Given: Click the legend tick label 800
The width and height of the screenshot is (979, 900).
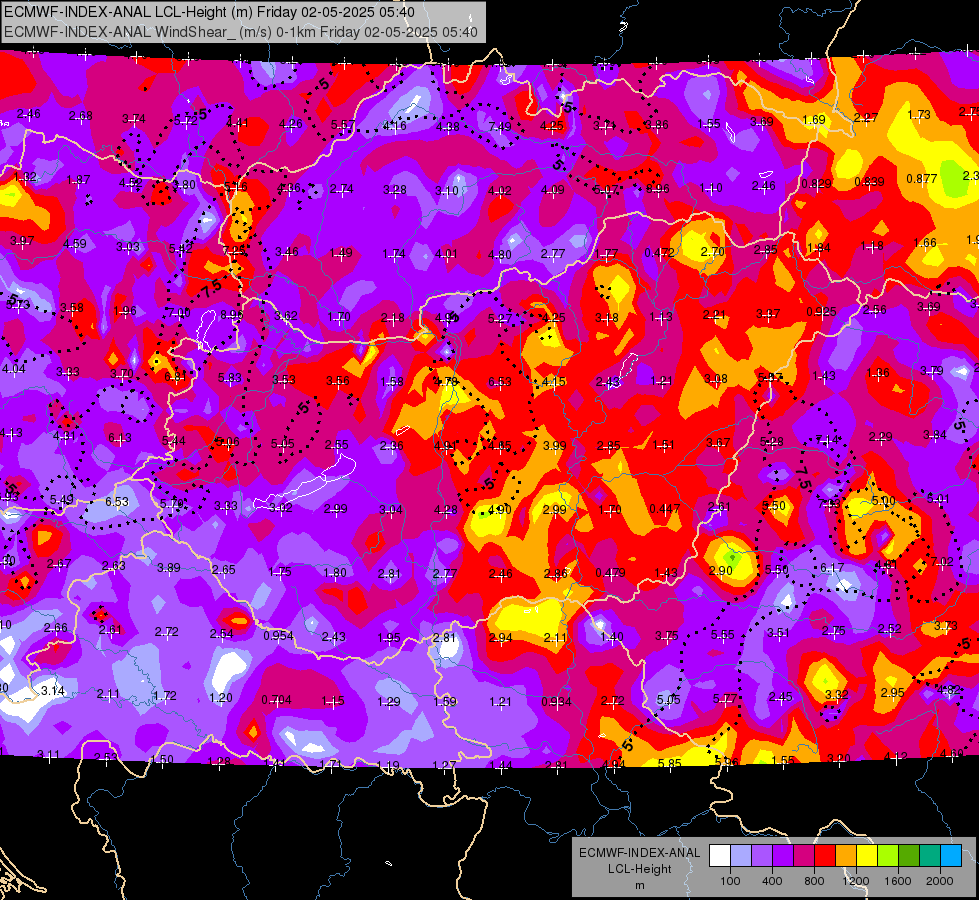Looking at the screenshot, I should (814, 881).
